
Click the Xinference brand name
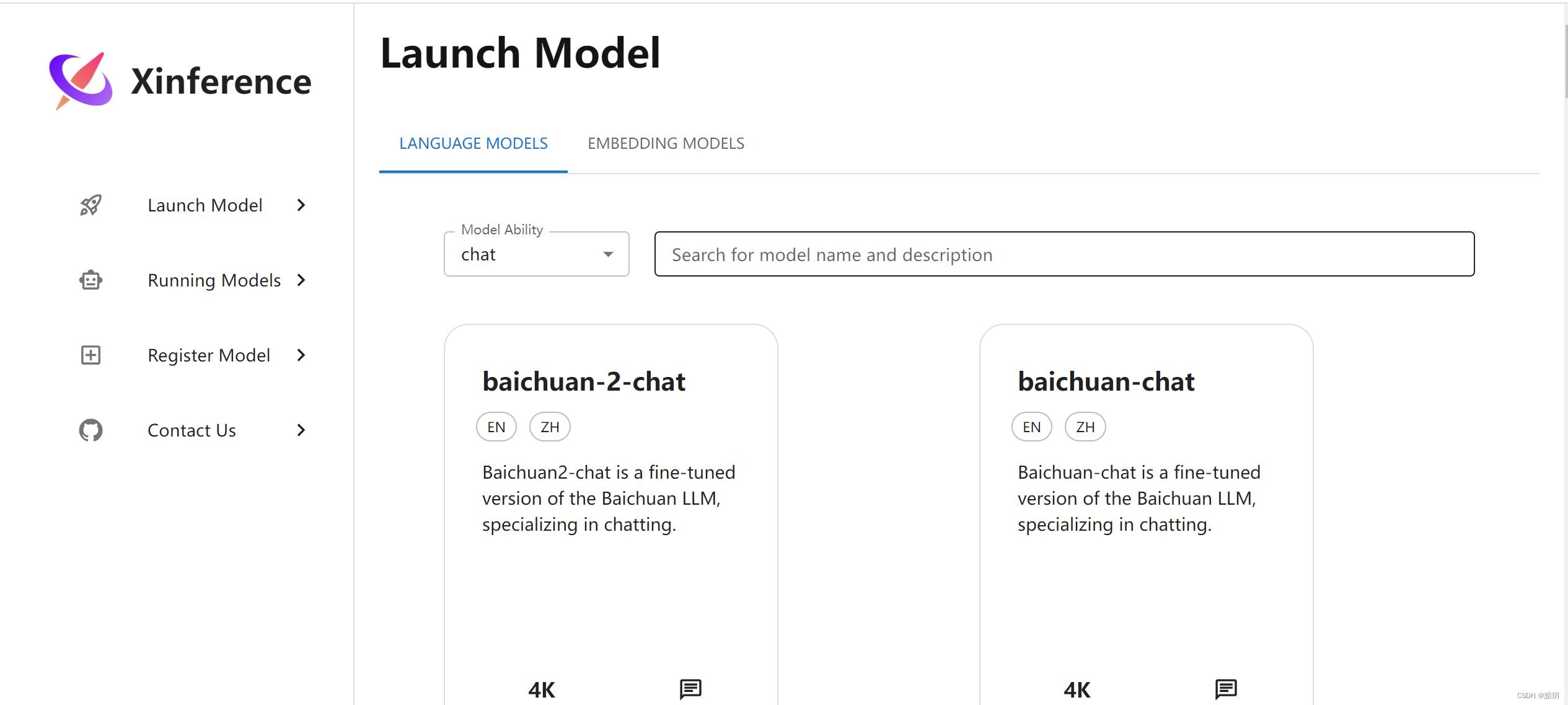(x=221, y=81)
